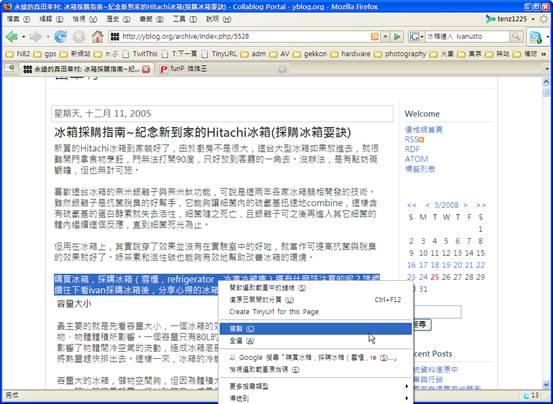Open the 書籤 (B) Bookmarks menu
Image resolution: width=553 pixels, height=404 pixels.
pyautogui.click(x=151, y=19)
